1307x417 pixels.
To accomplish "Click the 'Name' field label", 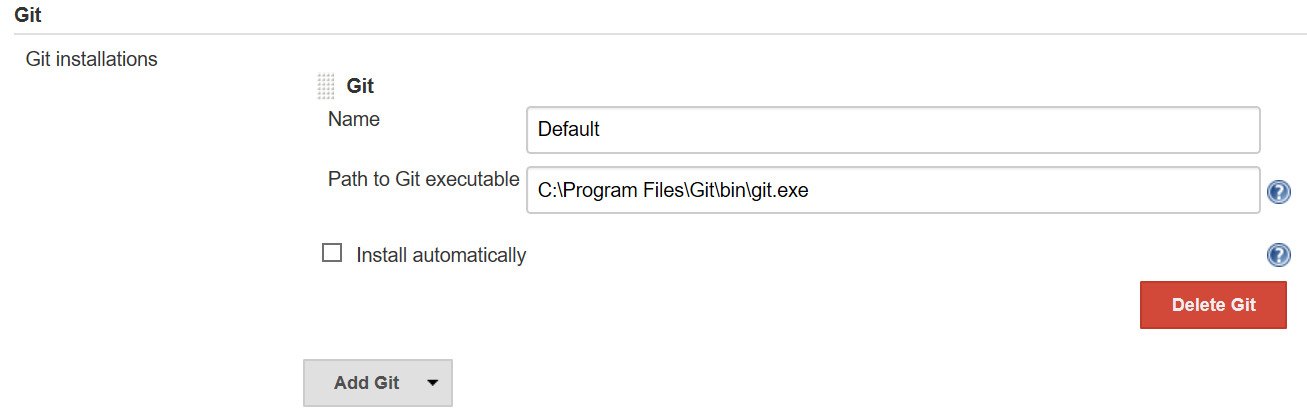I will point(354,119).
